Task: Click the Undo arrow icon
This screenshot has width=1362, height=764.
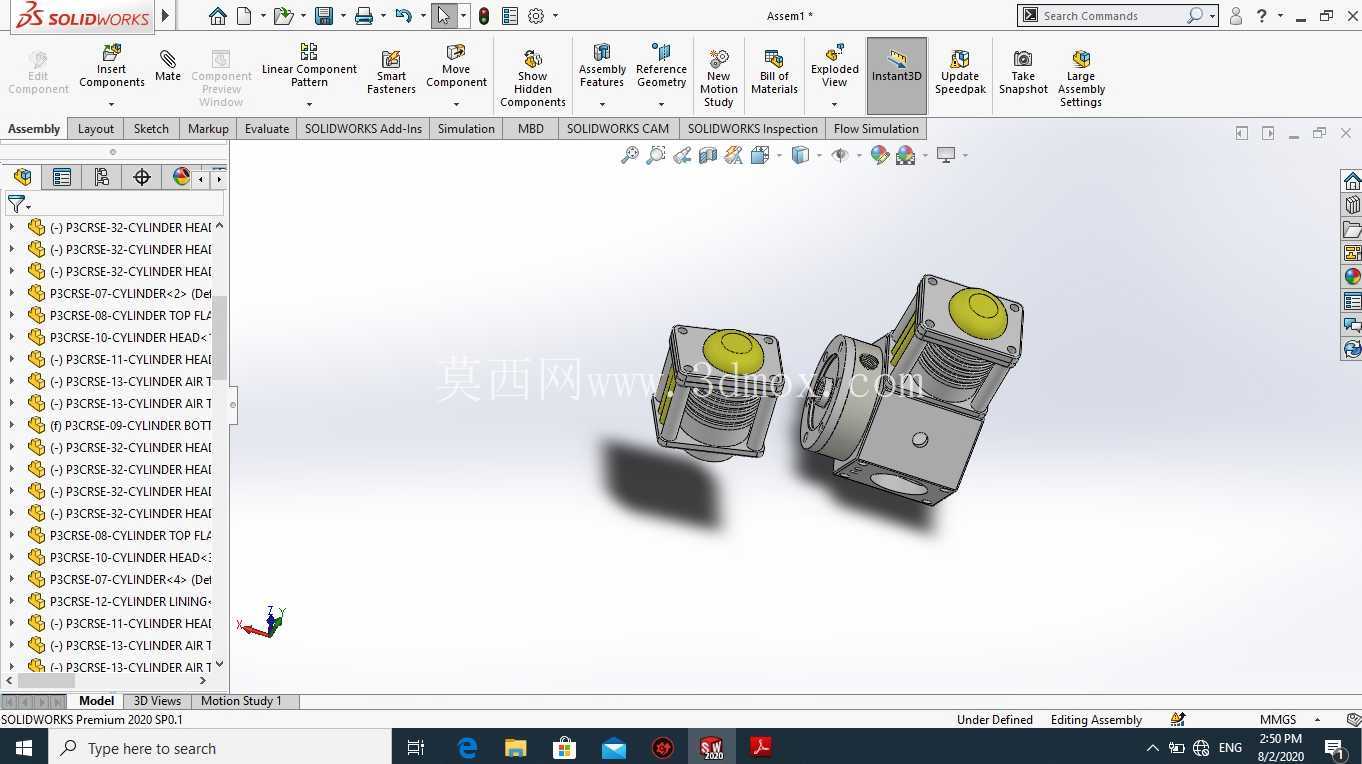Action: 403,16
